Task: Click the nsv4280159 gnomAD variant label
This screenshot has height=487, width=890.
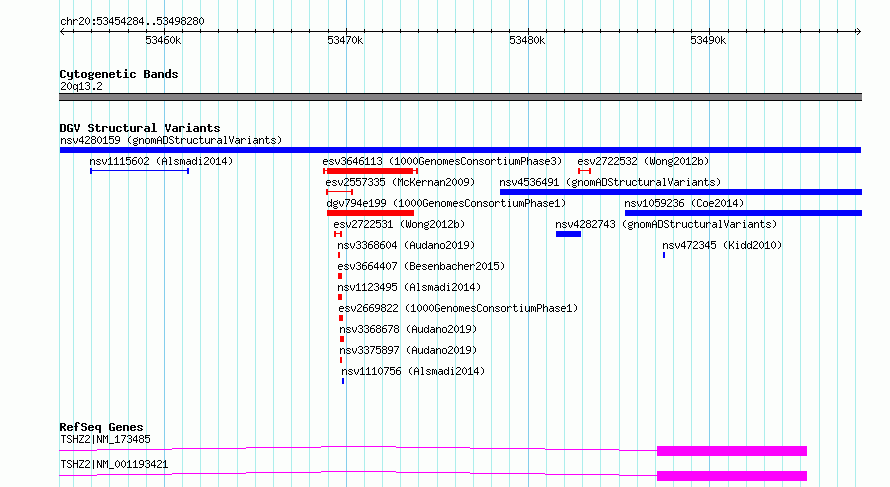Action: click(x=171, y=140)
